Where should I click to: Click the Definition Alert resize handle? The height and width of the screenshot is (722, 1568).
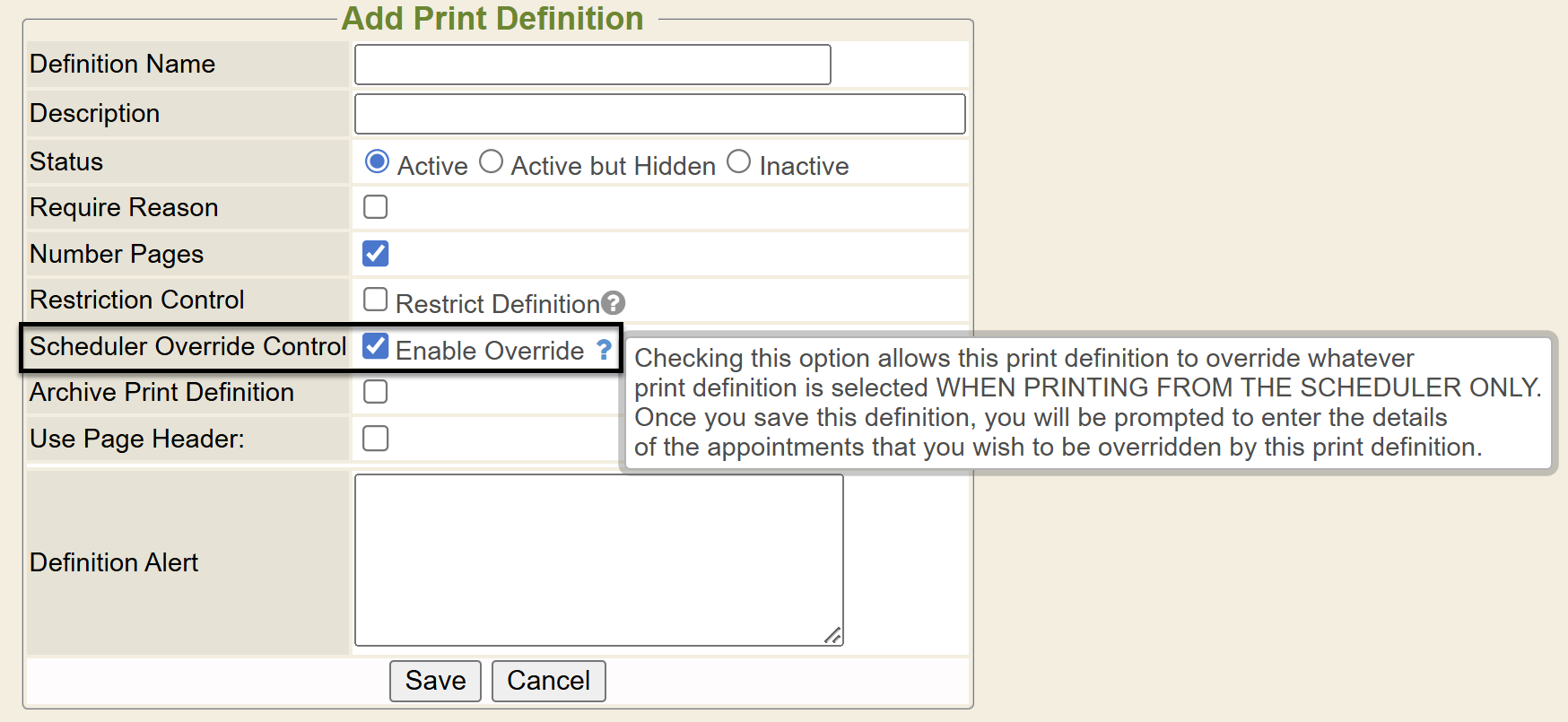coord(833,636)
